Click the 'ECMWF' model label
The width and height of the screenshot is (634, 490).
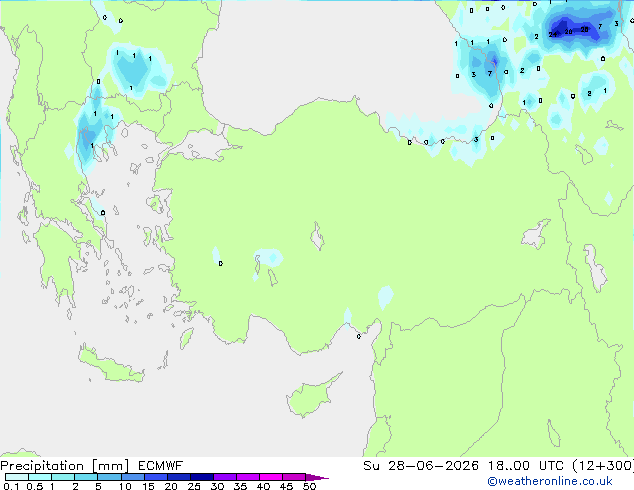pyautogui.click(x=161, y=466)
